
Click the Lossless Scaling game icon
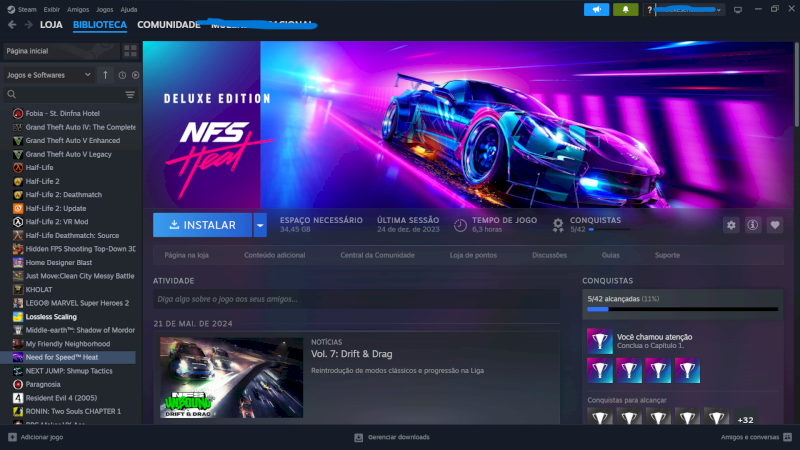coord(18,317)
